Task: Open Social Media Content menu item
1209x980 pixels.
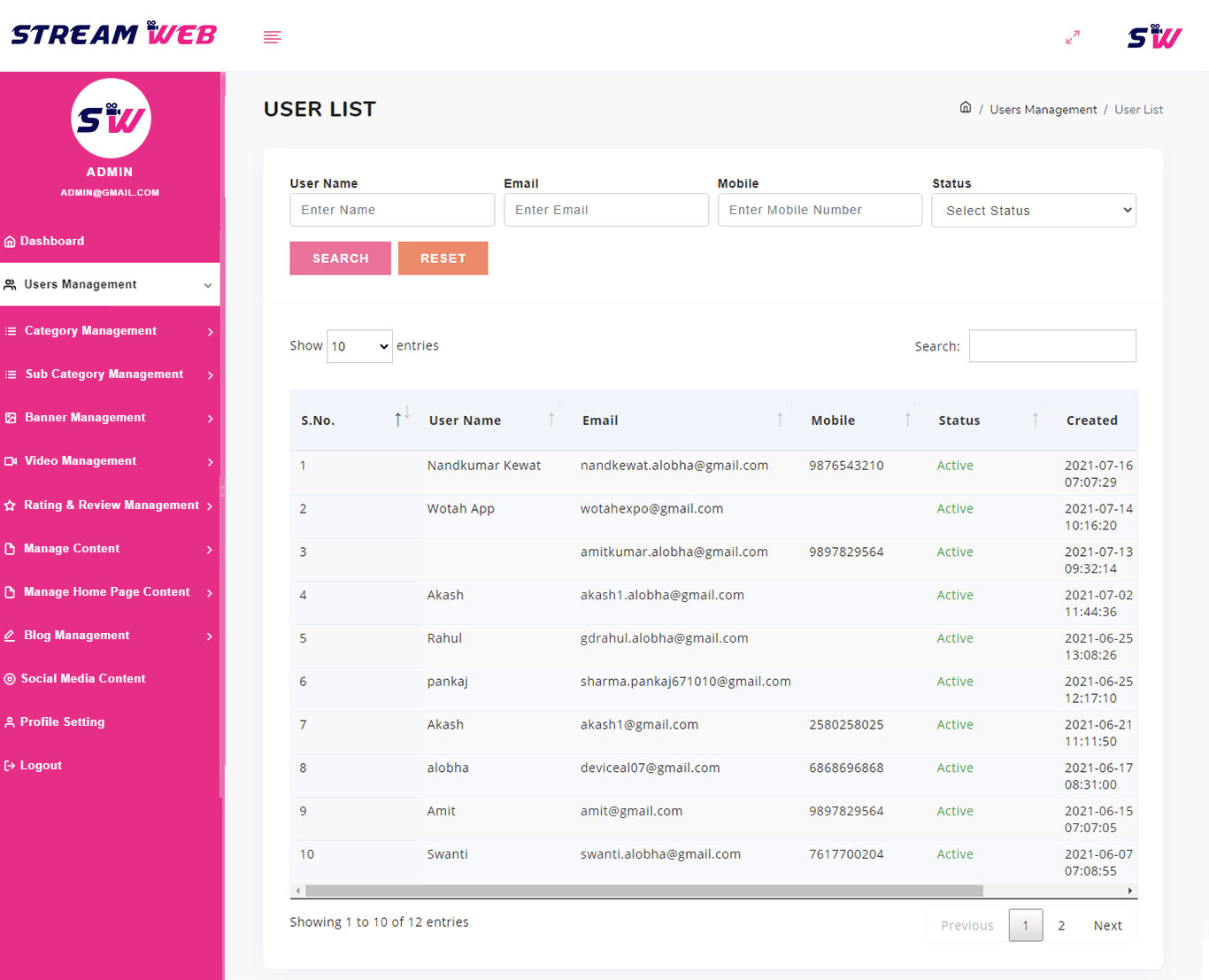Action: 83,679
